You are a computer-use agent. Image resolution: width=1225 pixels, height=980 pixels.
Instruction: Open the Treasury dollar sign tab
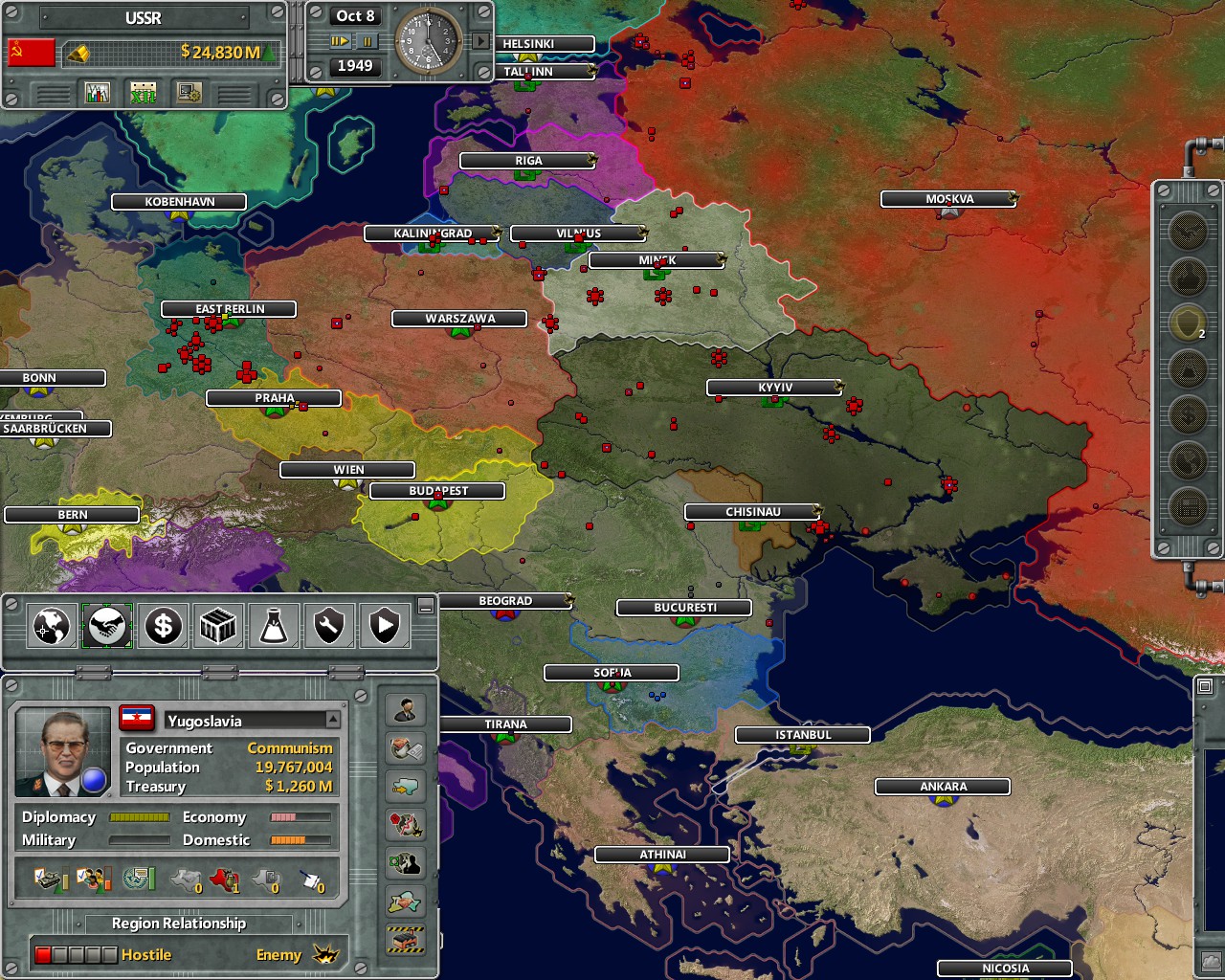(163, 627)
